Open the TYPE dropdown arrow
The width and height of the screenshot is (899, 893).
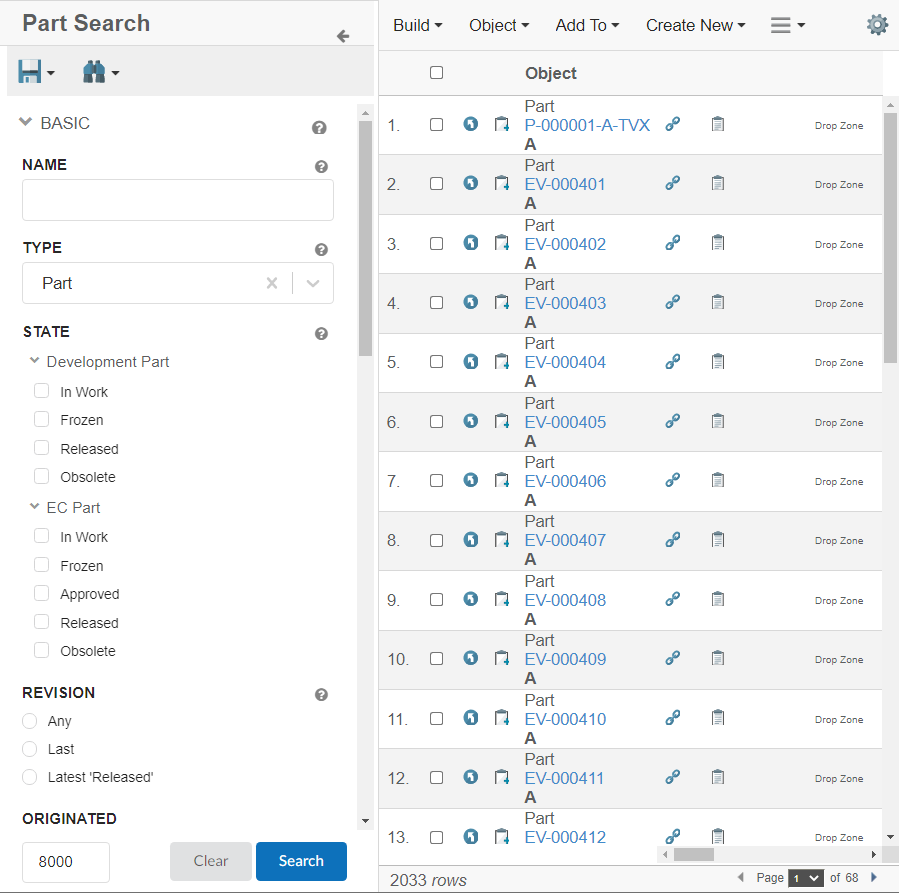(313, 283)
